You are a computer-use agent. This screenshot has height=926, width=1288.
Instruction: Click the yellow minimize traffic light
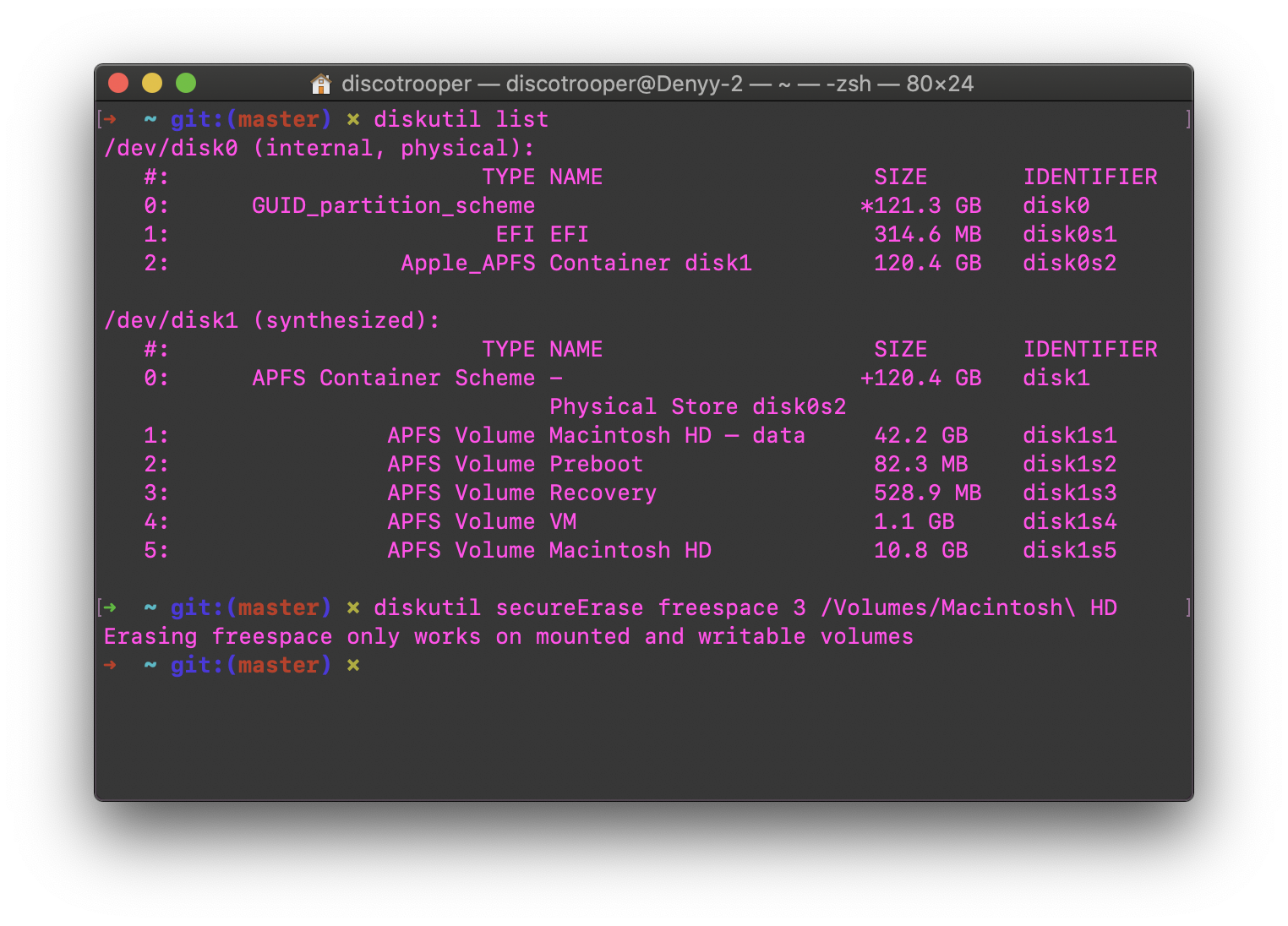(x=152, y=83)
